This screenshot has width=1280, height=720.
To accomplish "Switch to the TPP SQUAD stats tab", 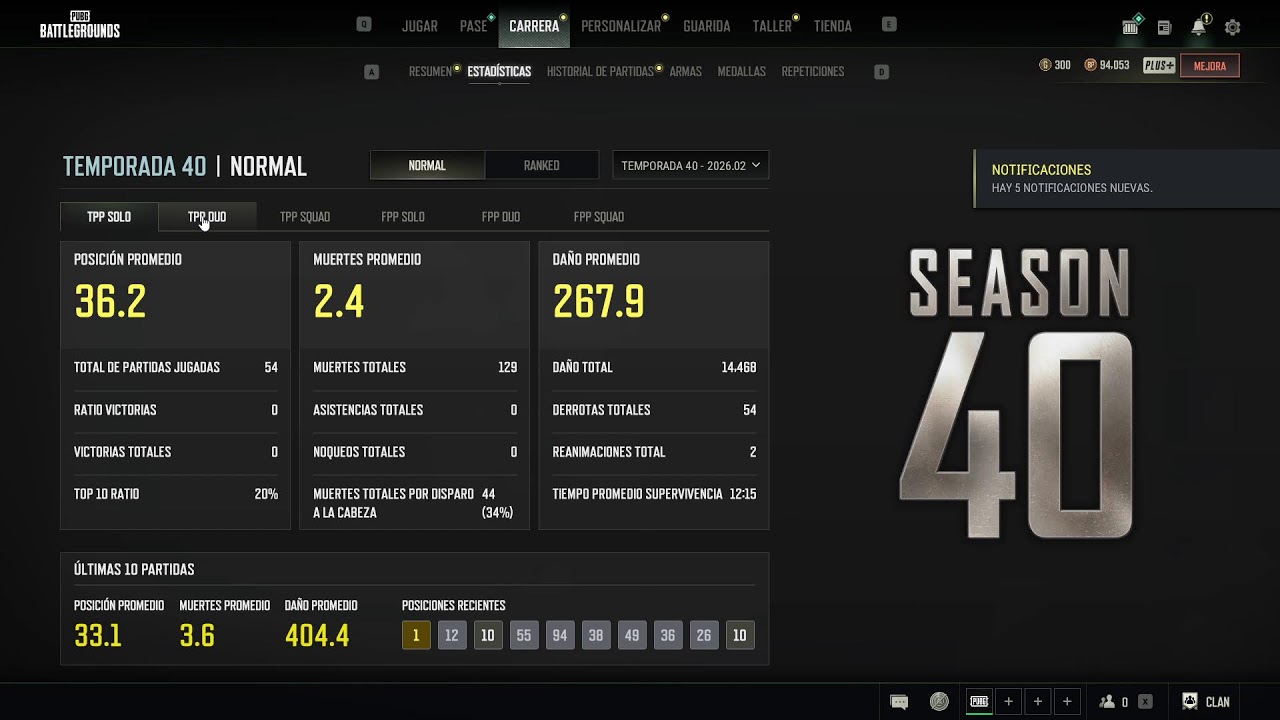I will 305,217.
